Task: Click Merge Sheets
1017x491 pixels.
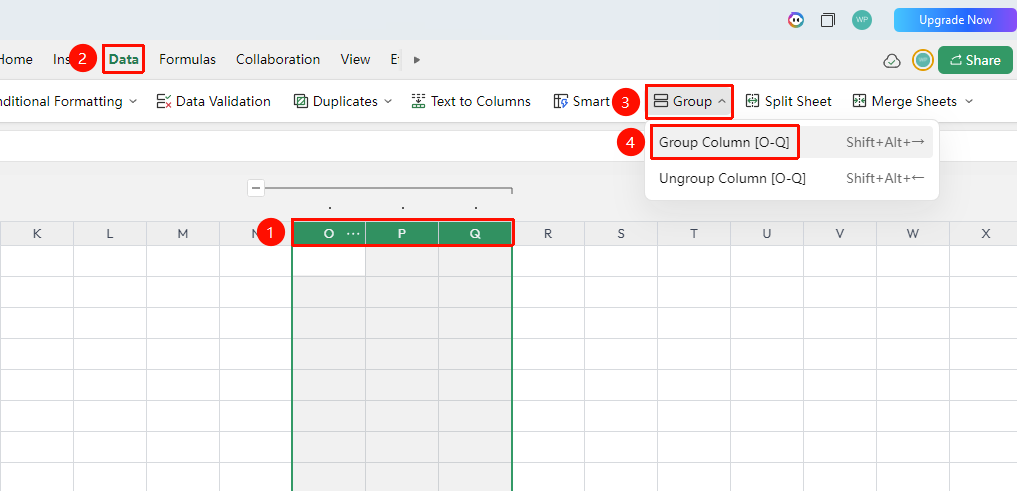Action: click(x=905, y=101)
